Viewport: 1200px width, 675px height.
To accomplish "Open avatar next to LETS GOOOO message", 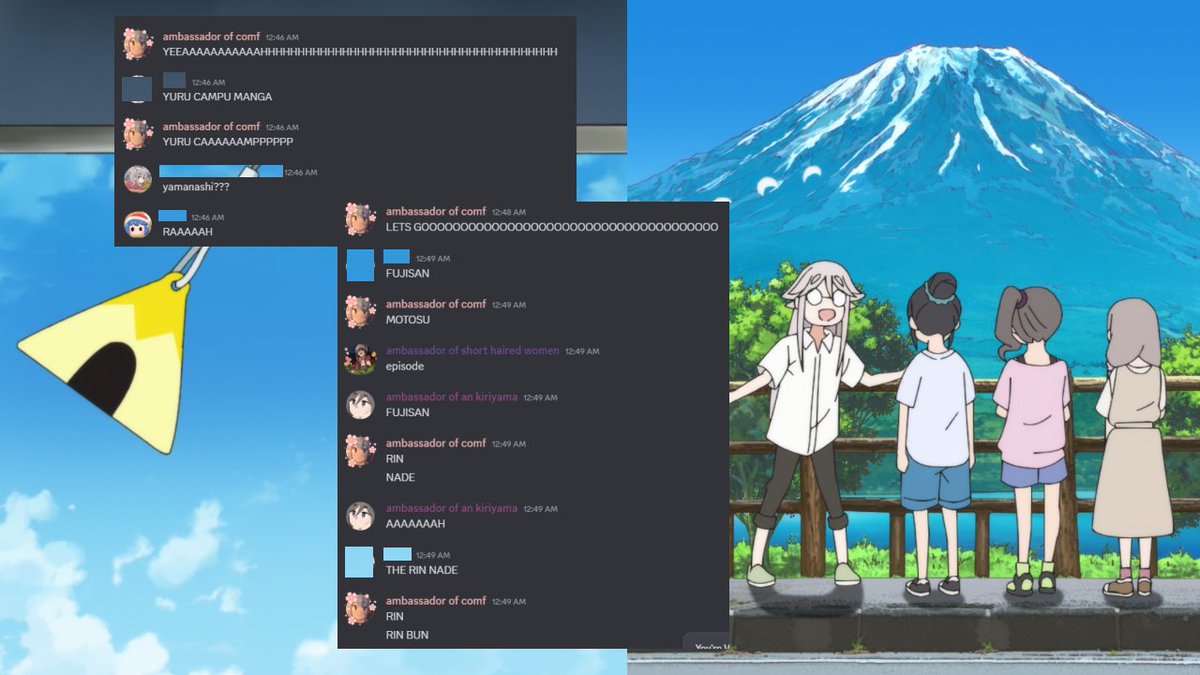I will coord(360,219).
